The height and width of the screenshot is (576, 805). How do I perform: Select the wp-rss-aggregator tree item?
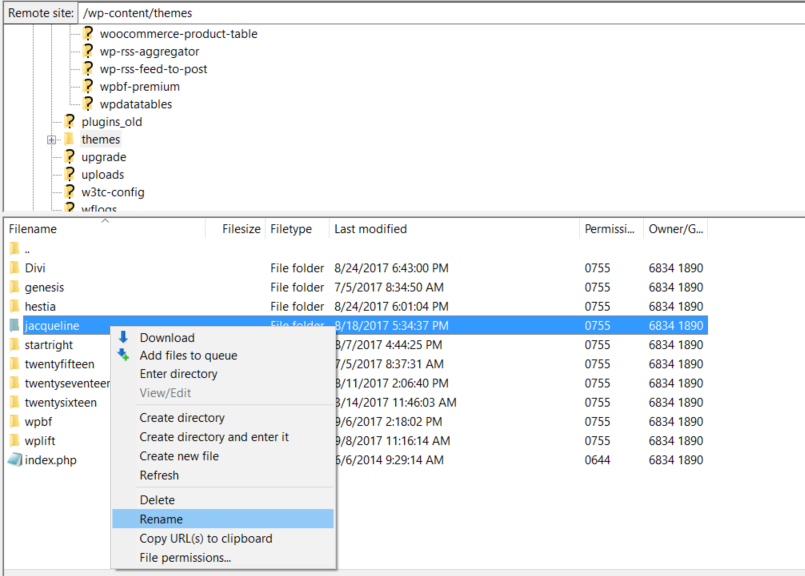[149, 51]
